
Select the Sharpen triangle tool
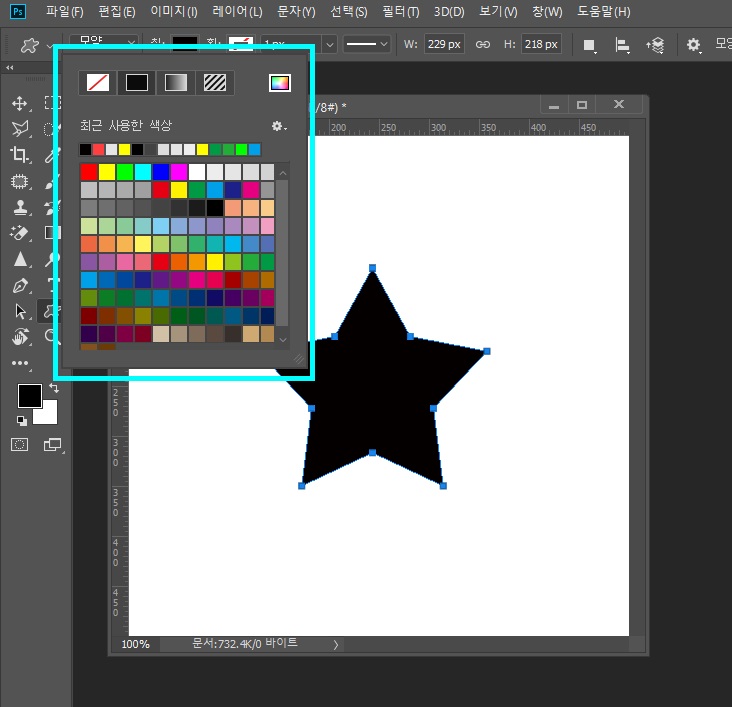click(20, 259)
